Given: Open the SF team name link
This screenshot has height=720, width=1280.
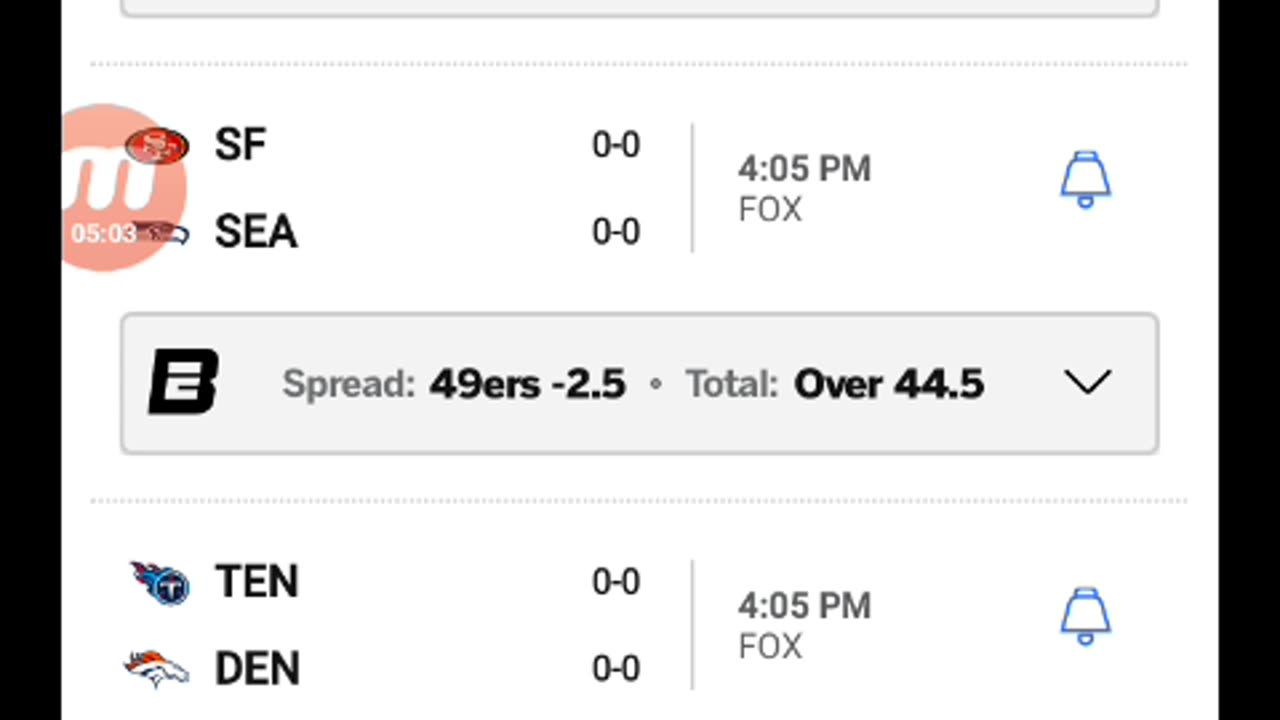Looking at the screenshot, I should point(240,146).
